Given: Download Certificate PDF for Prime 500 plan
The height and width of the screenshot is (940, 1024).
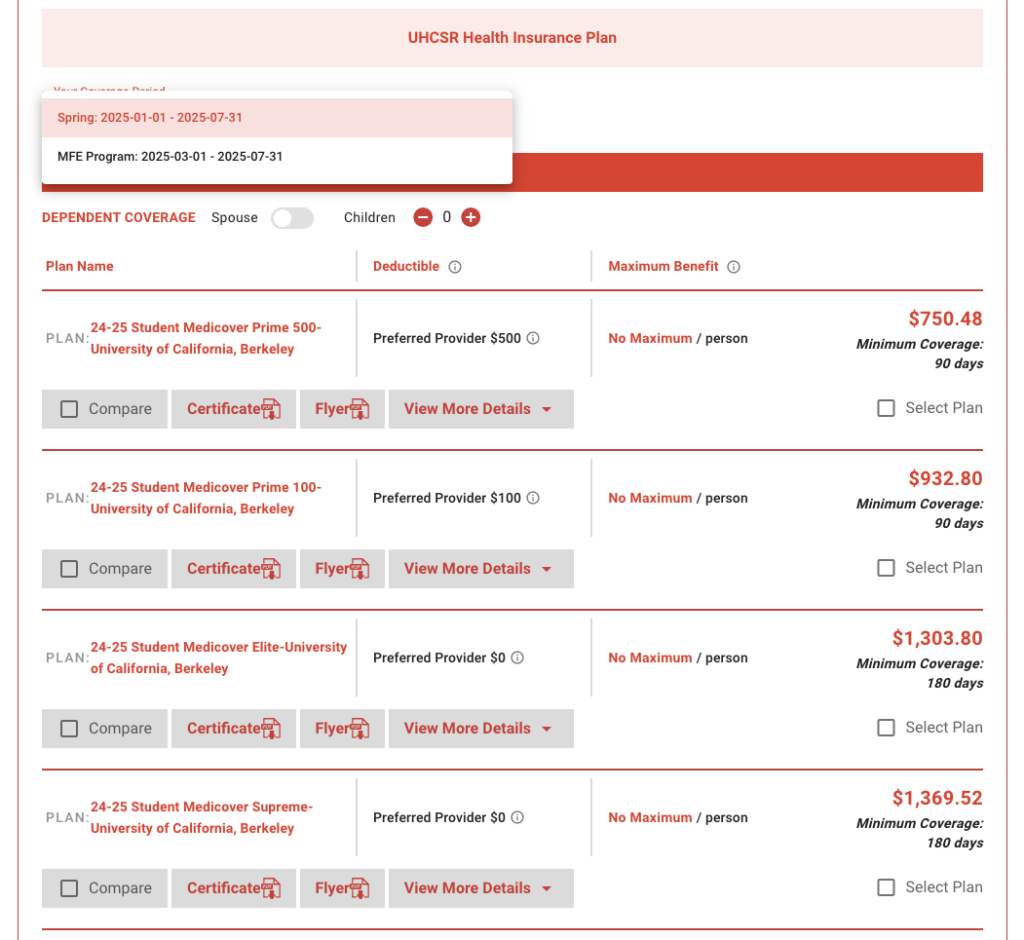Looking at the screenshot, I should (x=234, y=409).
